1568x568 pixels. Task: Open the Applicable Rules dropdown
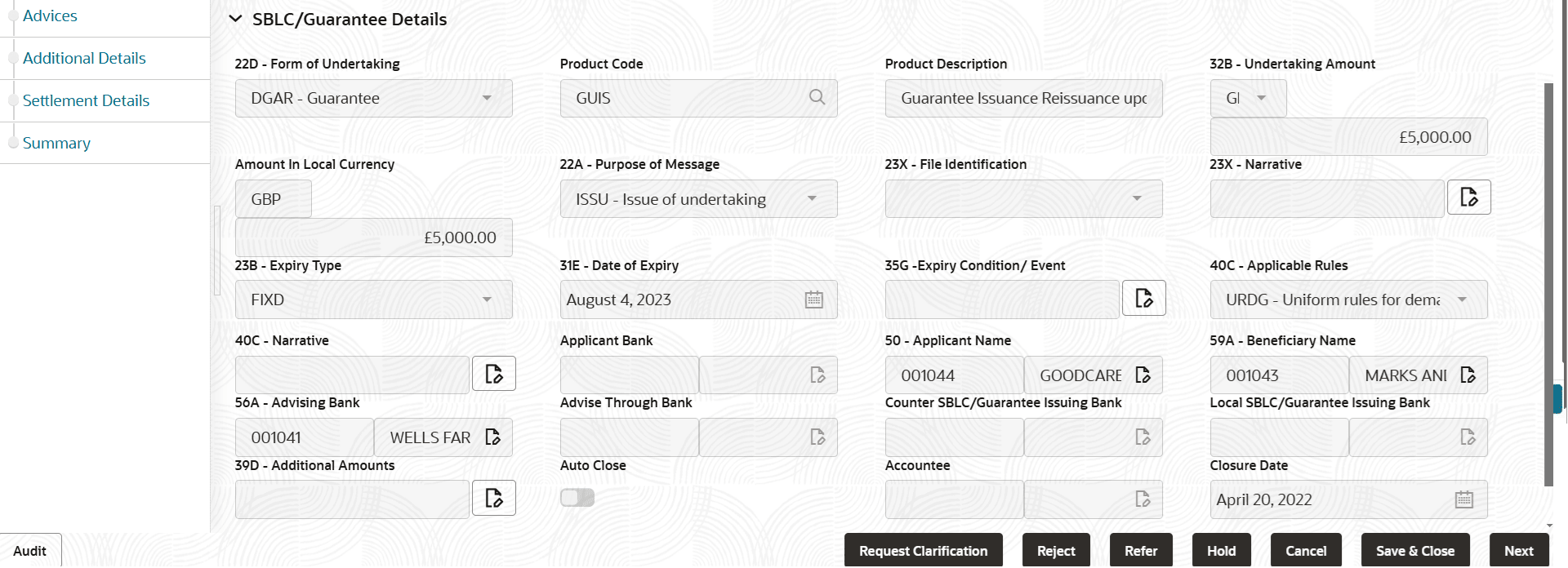click(1348, 300)
